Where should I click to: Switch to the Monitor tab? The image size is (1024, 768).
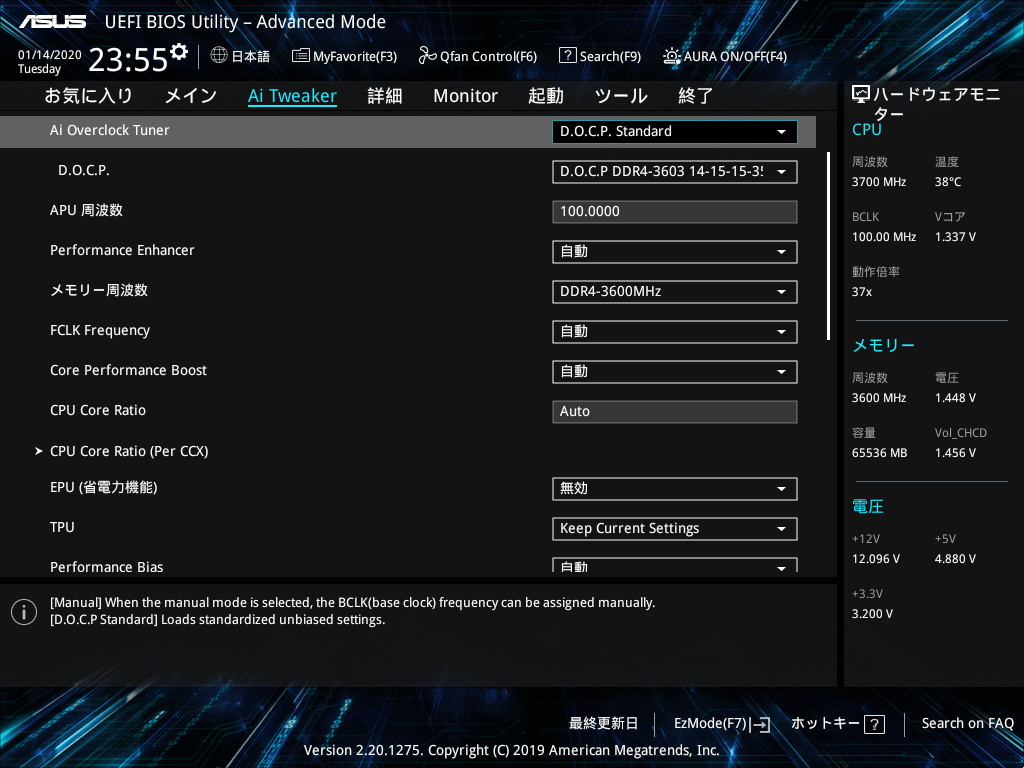coord(466,96)
